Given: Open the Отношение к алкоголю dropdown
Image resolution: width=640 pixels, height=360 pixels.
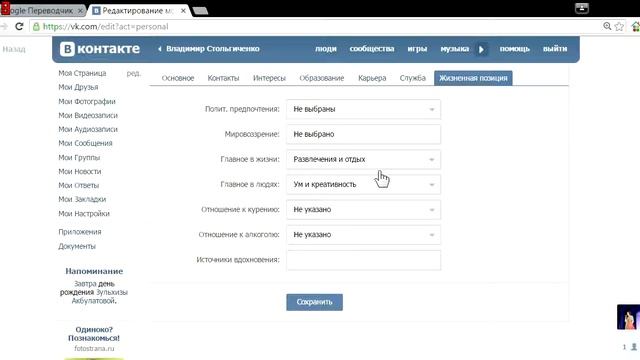Looking at the screenshot, I should 363,235.
